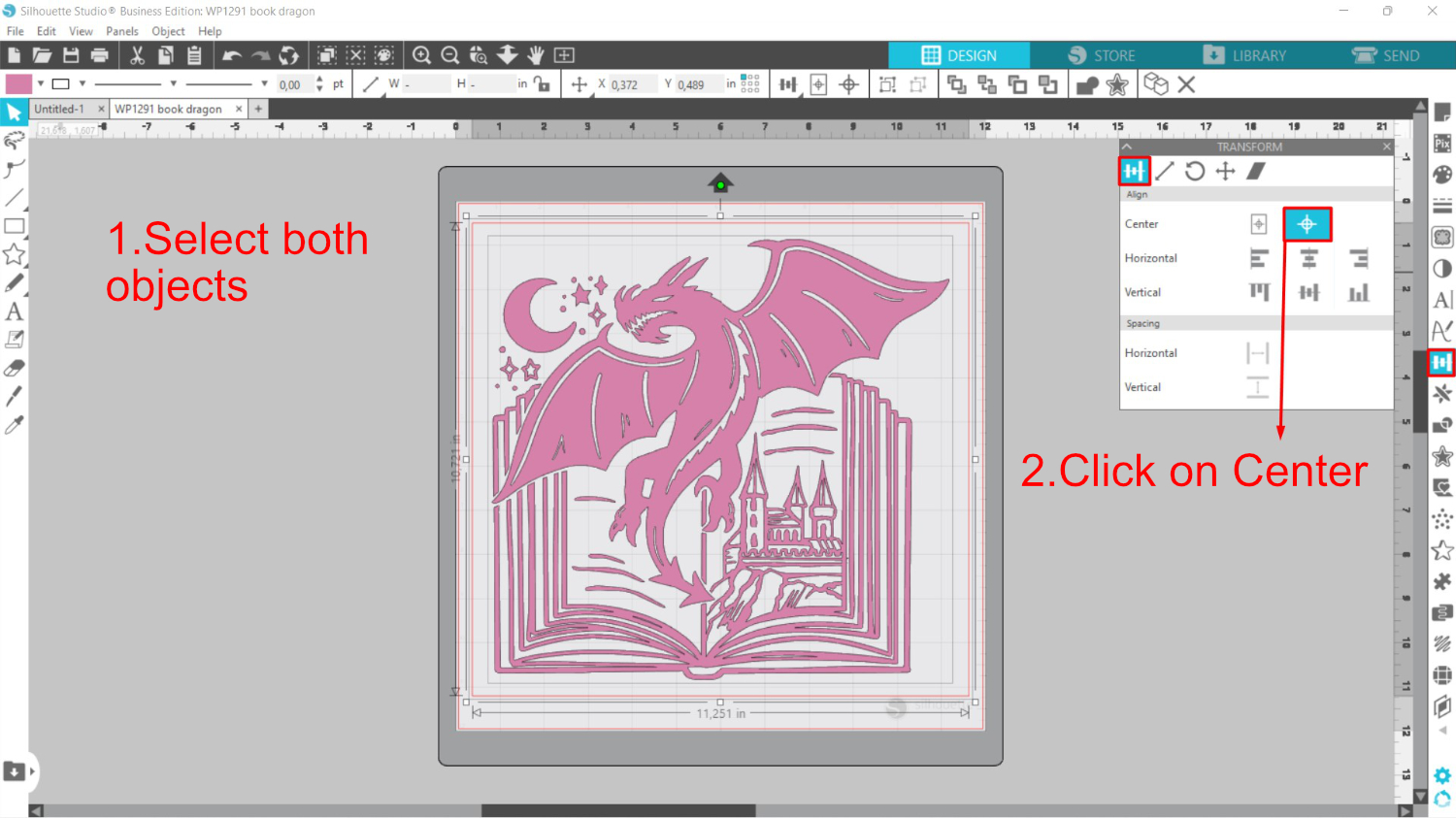Cut selection with the scissors icon
The image size is (1456, 818).
[x=137, y=55]
